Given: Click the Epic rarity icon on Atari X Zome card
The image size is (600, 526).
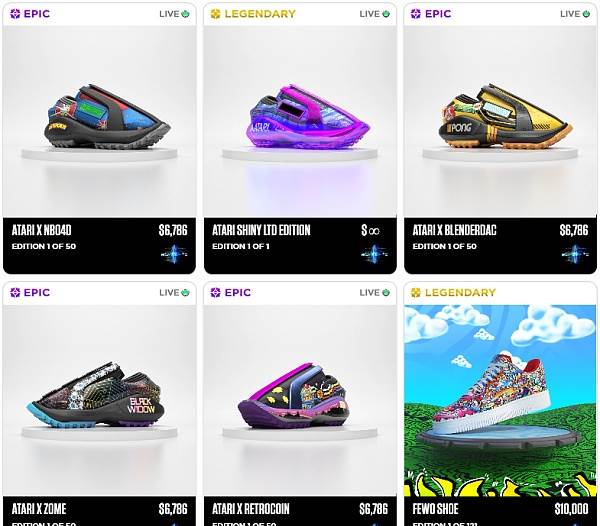Looking at the screenshot, I should [x=15, y=293].
